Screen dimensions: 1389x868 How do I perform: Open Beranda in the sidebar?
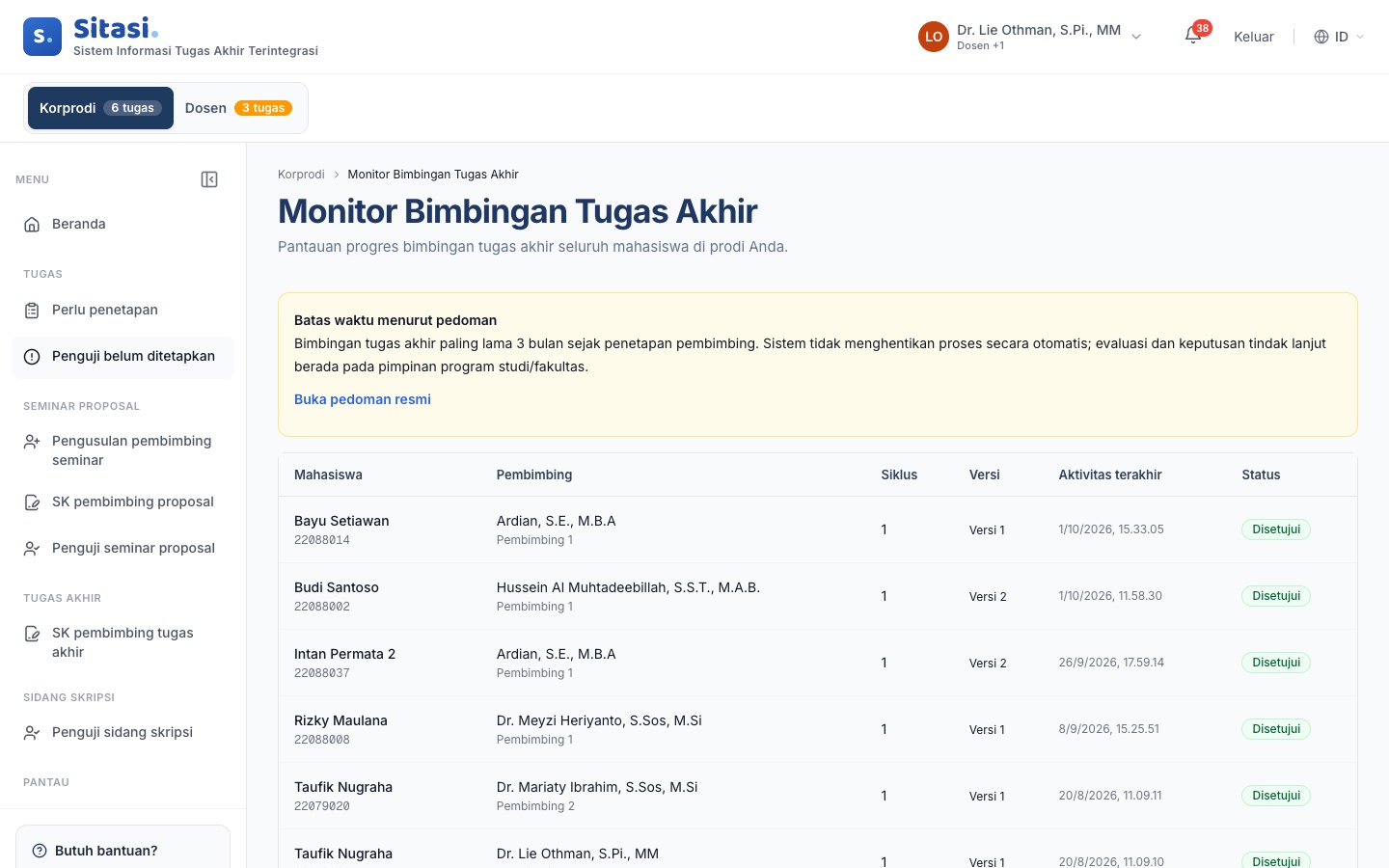[123, 225]
